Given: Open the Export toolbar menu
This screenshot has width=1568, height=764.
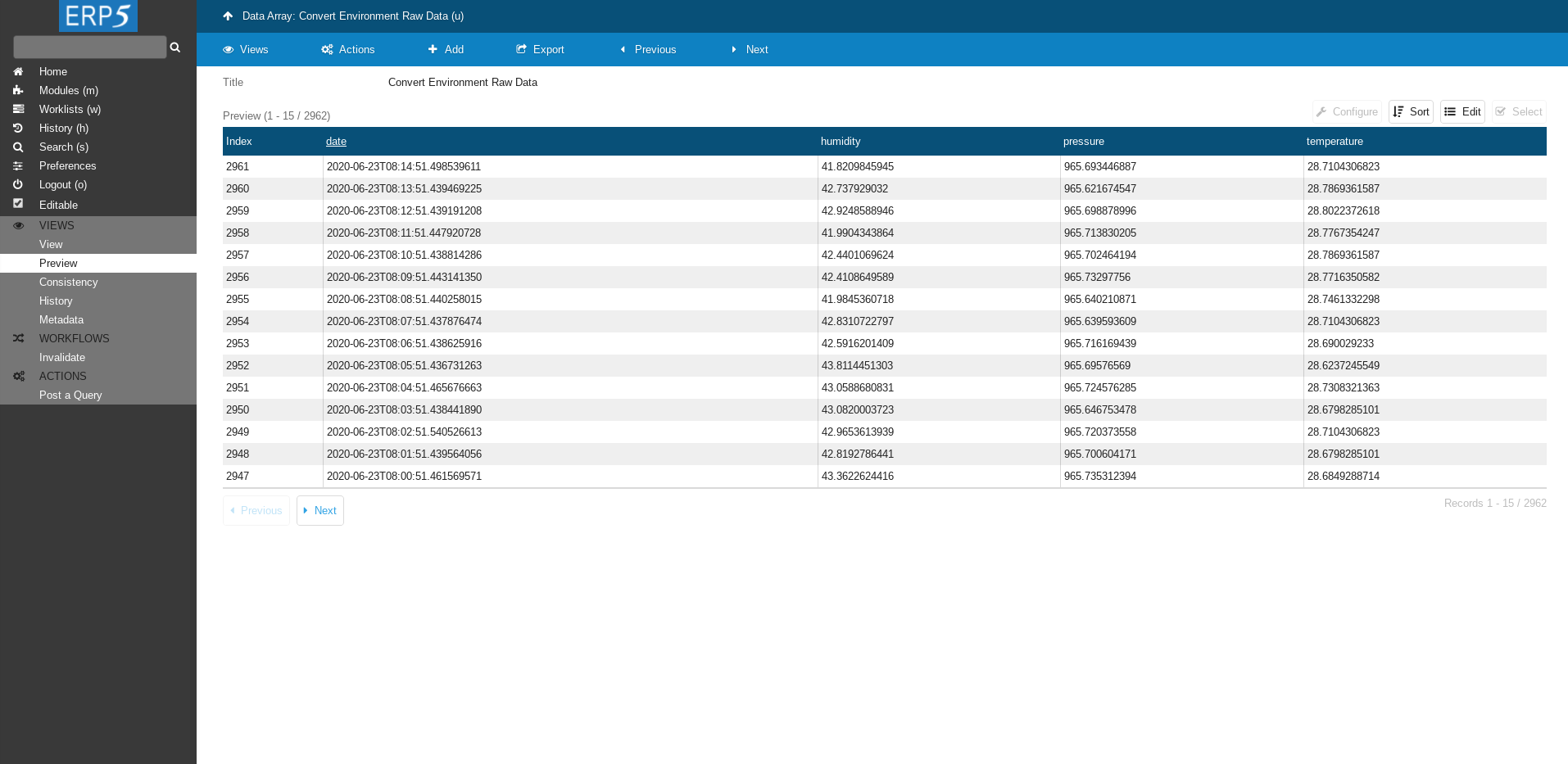Looking at the screenshot, I should [x=540, y=50].
